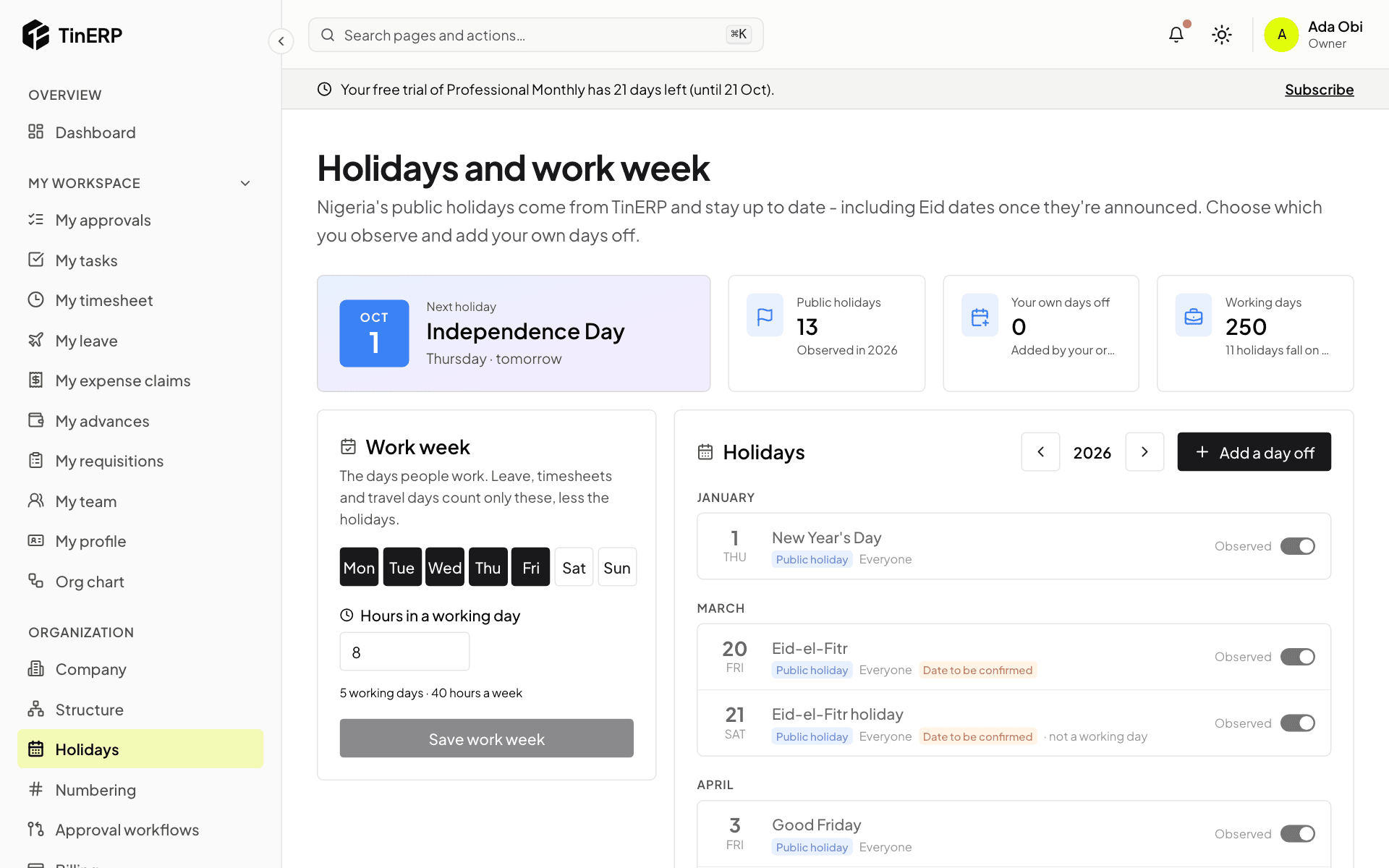Image resolution: width=1389 pixels, height=868 pixels.
Task: Collapse the sidebar with the chevron button
Action: click(x=281, y=41)
